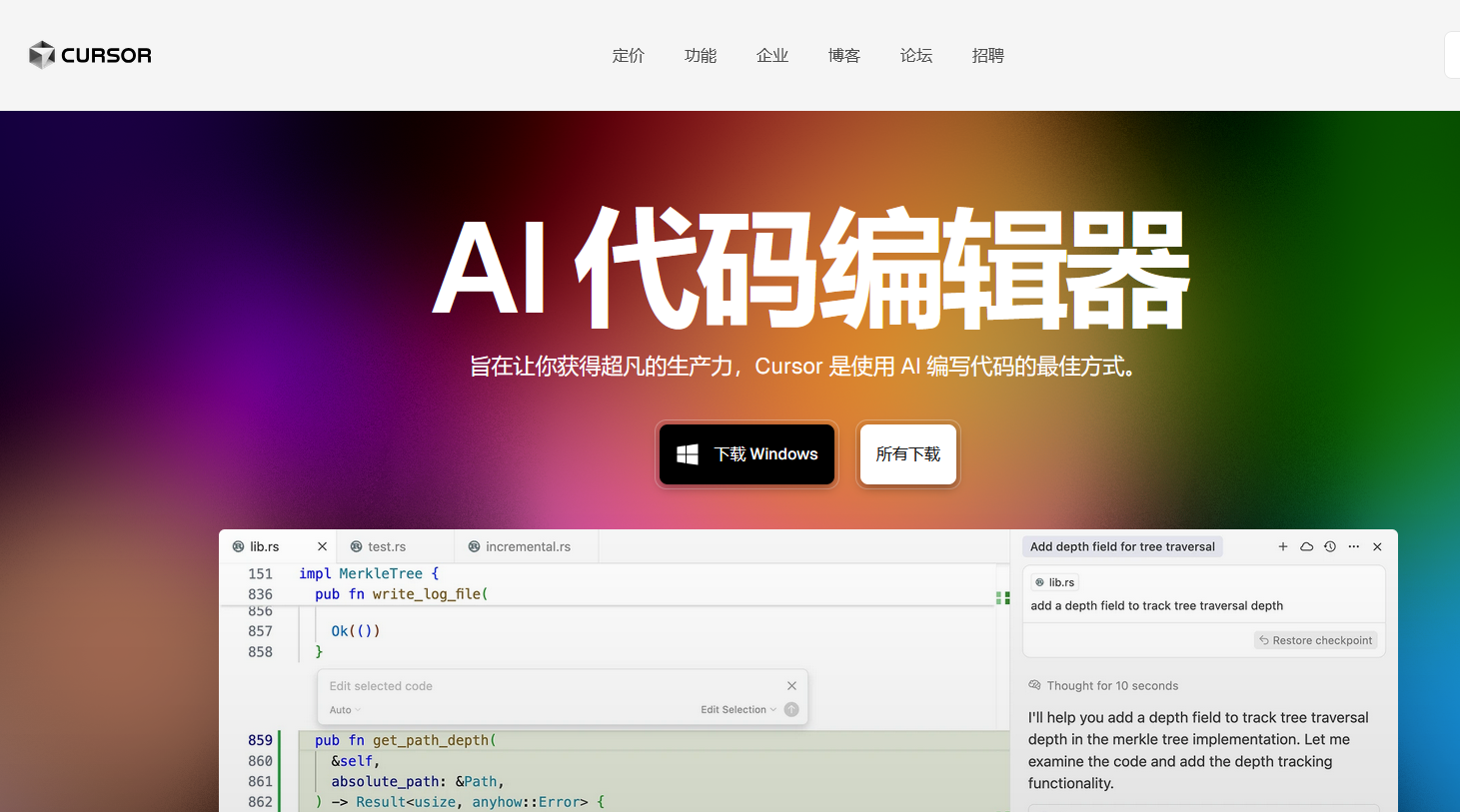Click the Restore checkpoint button
The width and height of the screenshot is (1460, 812).
point(1315,639)
